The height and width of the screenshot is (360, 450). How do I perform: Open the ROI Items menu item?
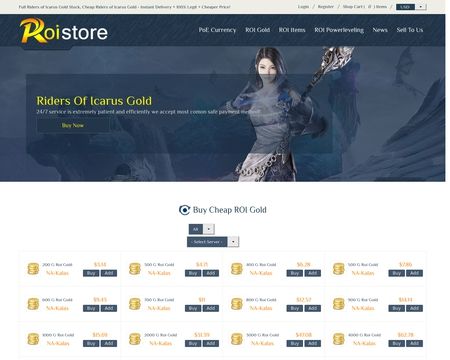tap(292, 30)
